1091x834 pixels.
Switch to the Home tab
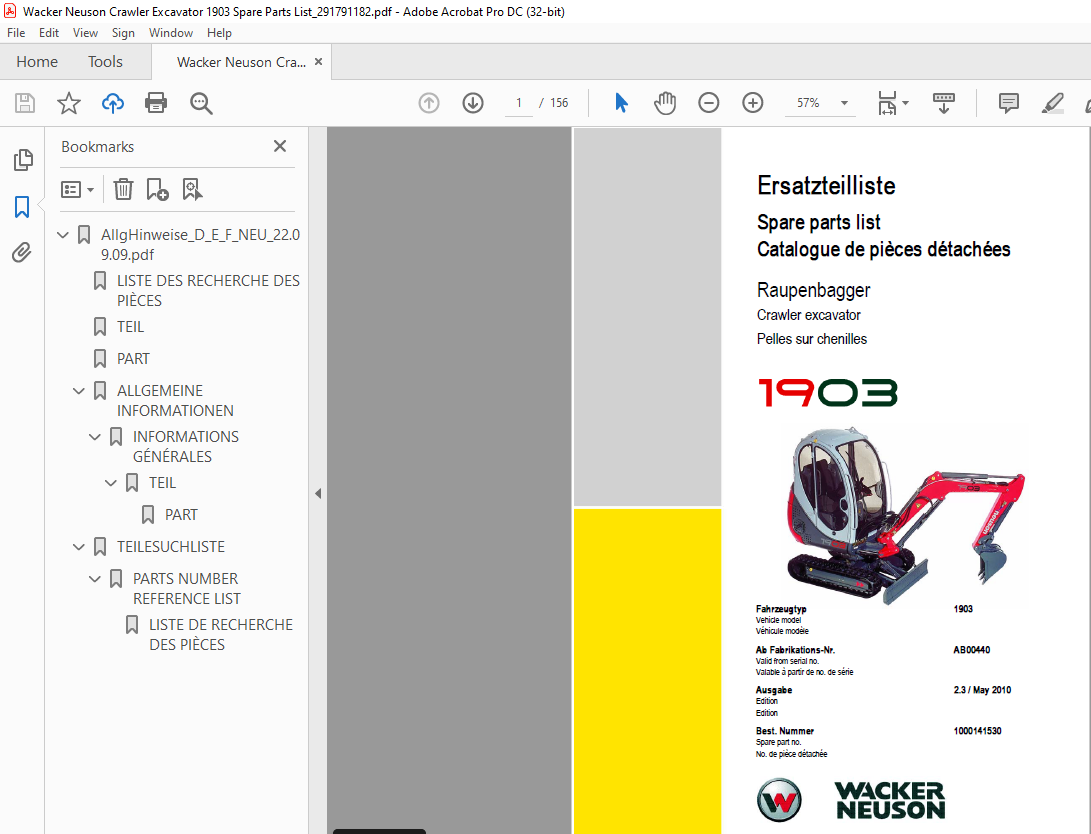click(x=37, y=62)
